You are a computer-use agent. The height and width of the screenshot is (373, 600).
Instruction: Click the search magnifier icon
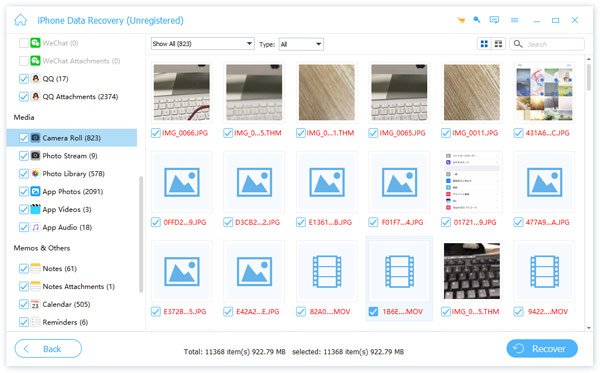(x=518, y=44)
